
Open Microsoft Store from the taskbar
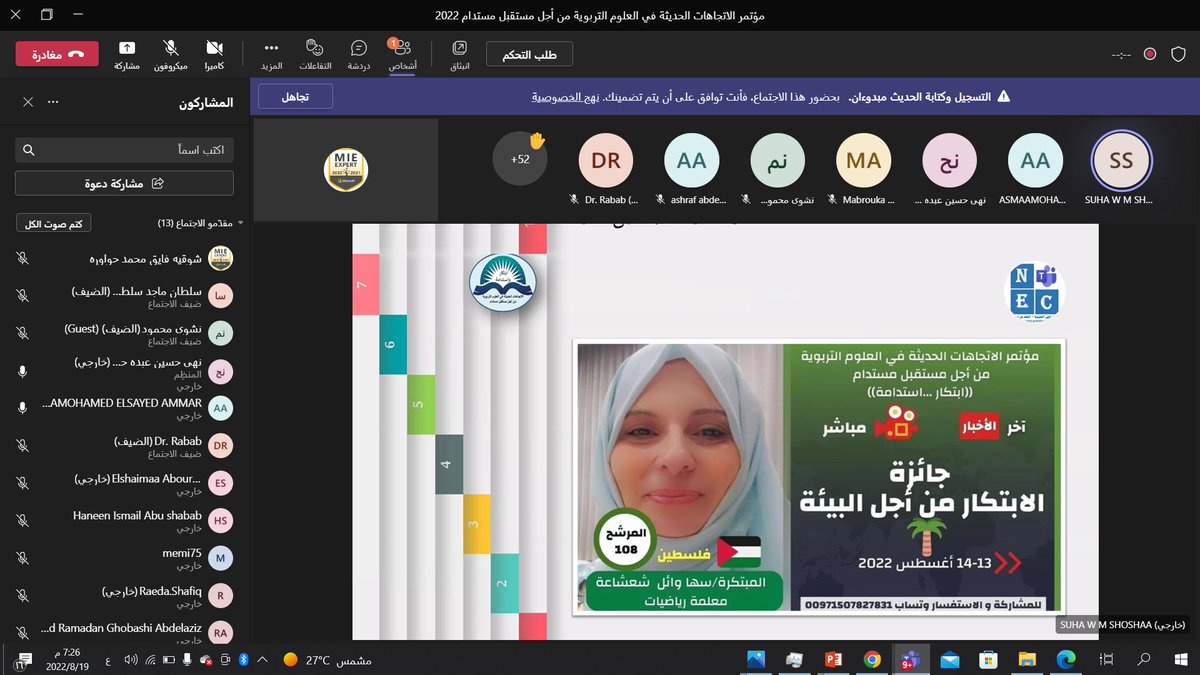coord(988,659)
